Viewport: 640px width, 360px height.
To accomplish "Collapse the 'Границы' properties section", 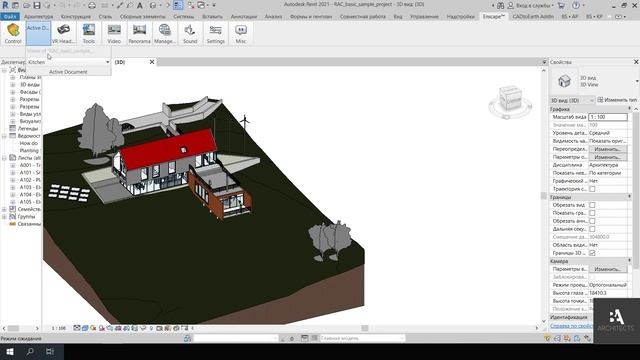I will pyautogui.click(x=629, y=197).
